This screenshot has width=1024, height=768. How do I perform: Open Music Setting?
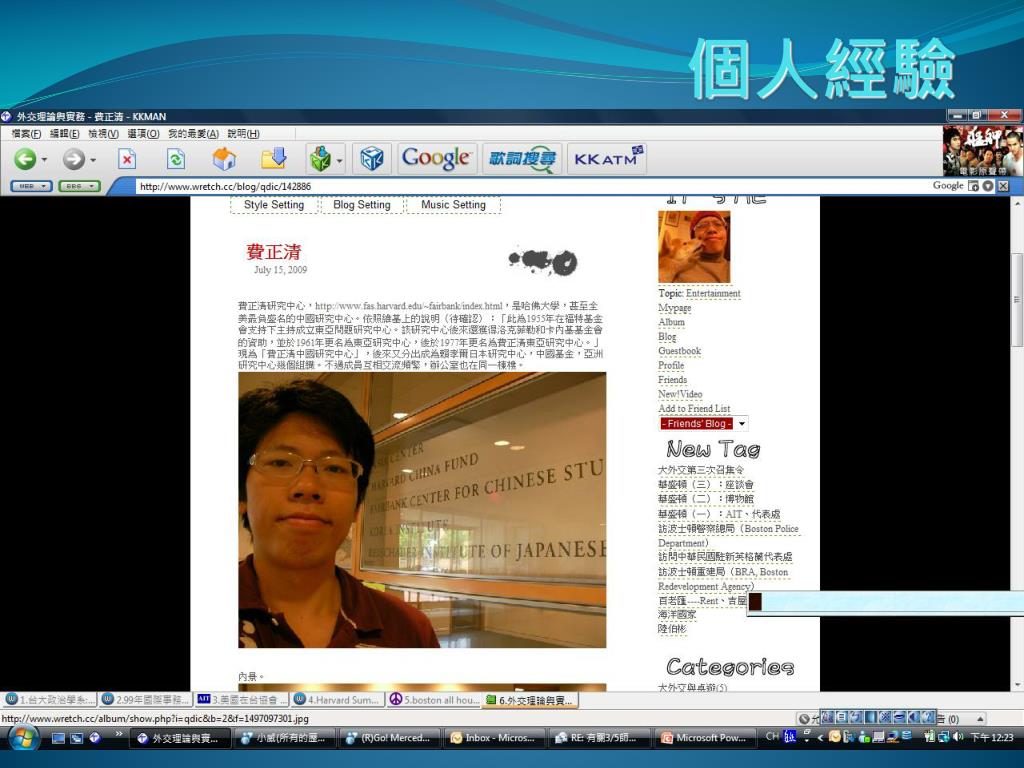point(453,204)
